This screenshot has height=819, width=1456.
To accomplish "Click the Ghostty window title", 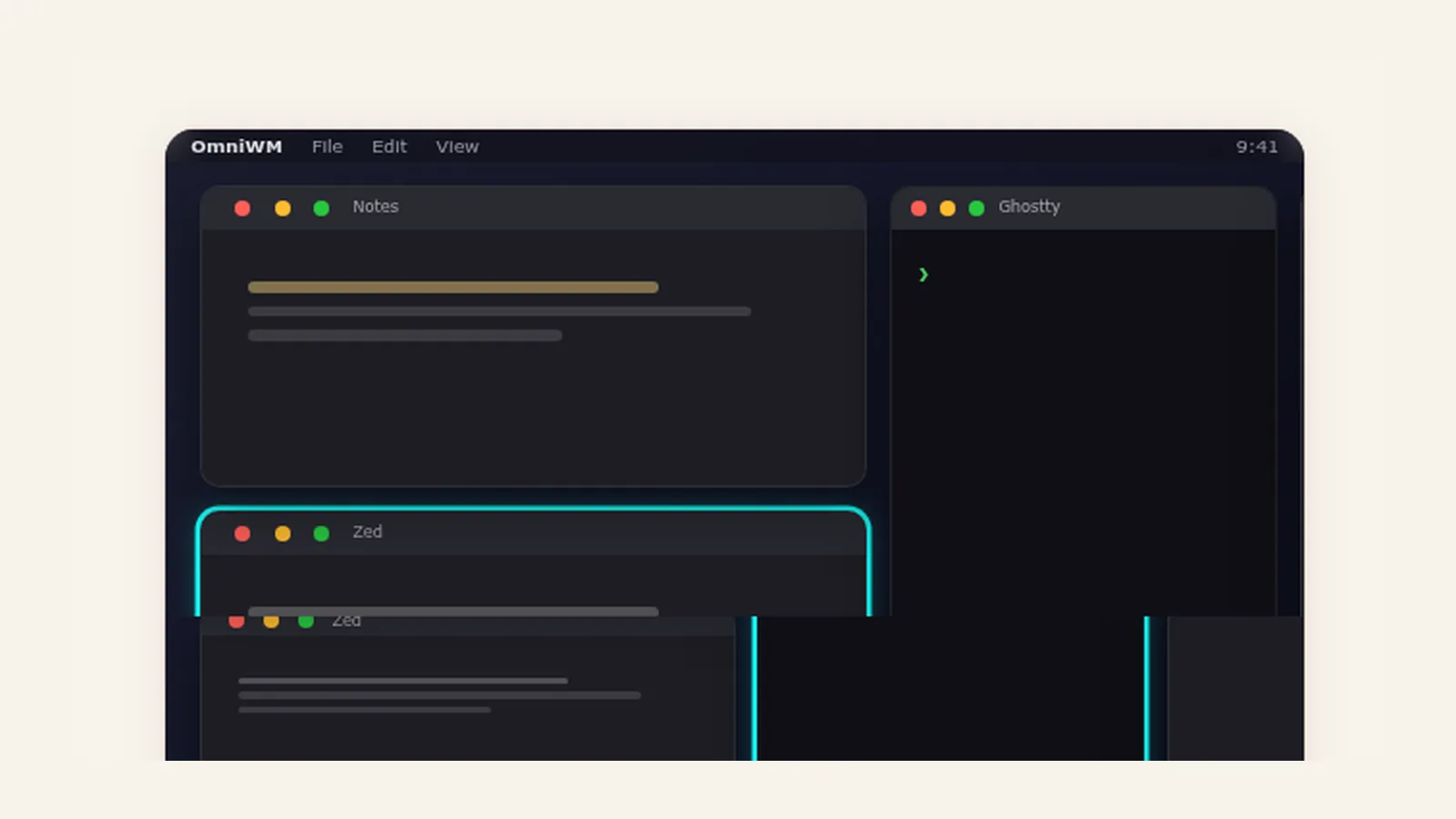I will point(1029,207).
